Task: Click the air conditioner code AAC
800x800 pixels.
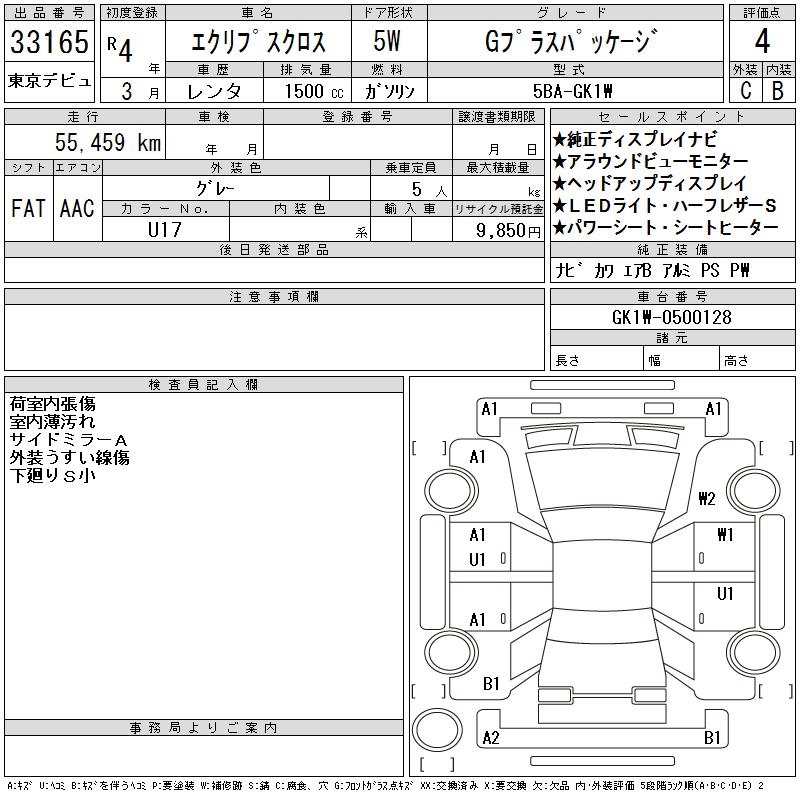Action: 77,209
